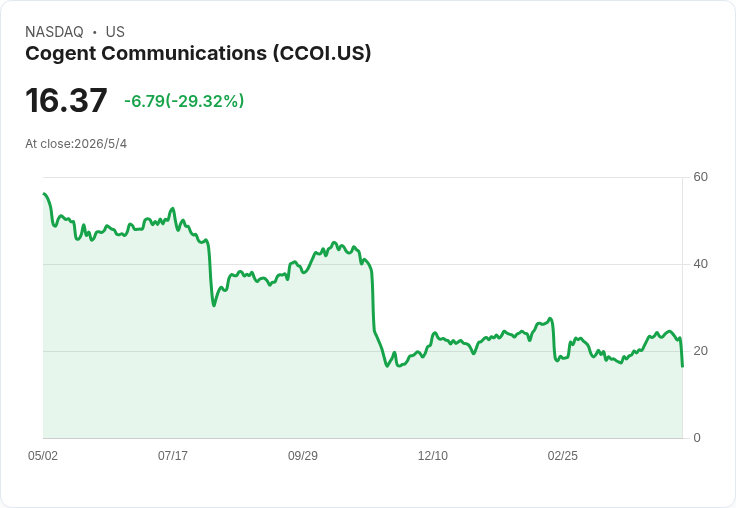Click the chart line's starting peak near 05/02

[x=44, y=193]
